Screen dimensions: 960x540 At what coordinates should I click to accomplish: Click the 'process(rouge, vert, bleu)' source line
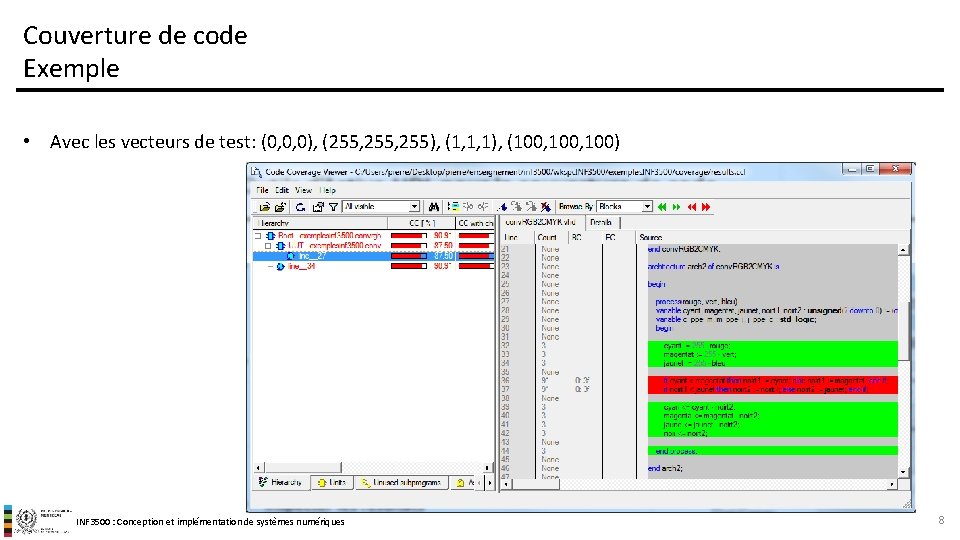click(x=696, y=301)
